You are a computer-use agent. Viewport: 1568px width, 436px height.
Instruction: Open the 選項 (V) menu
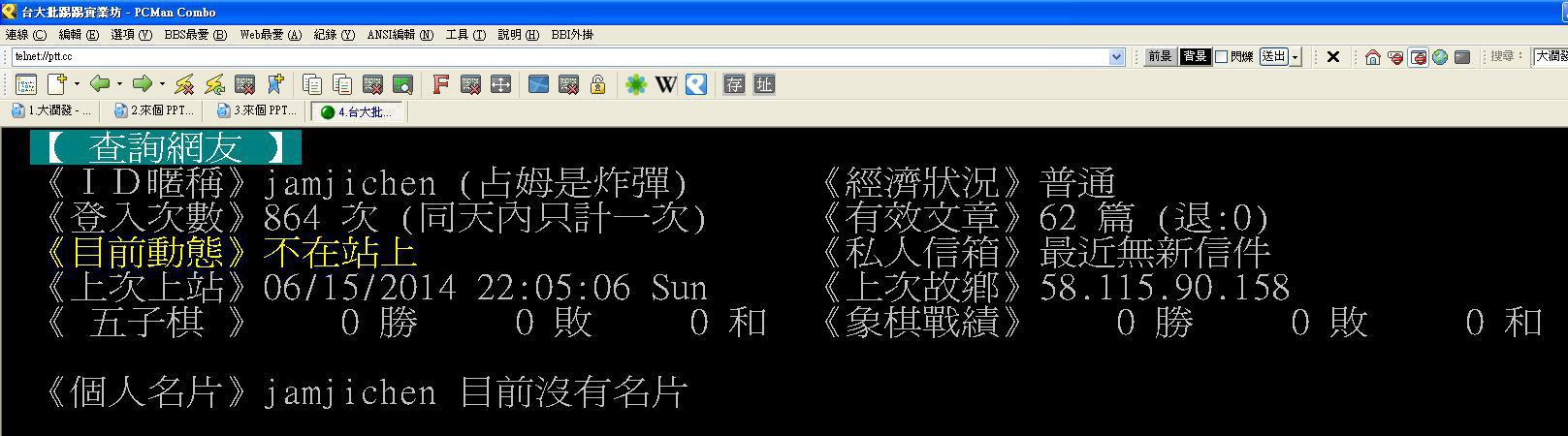click(x=131, y=35)
